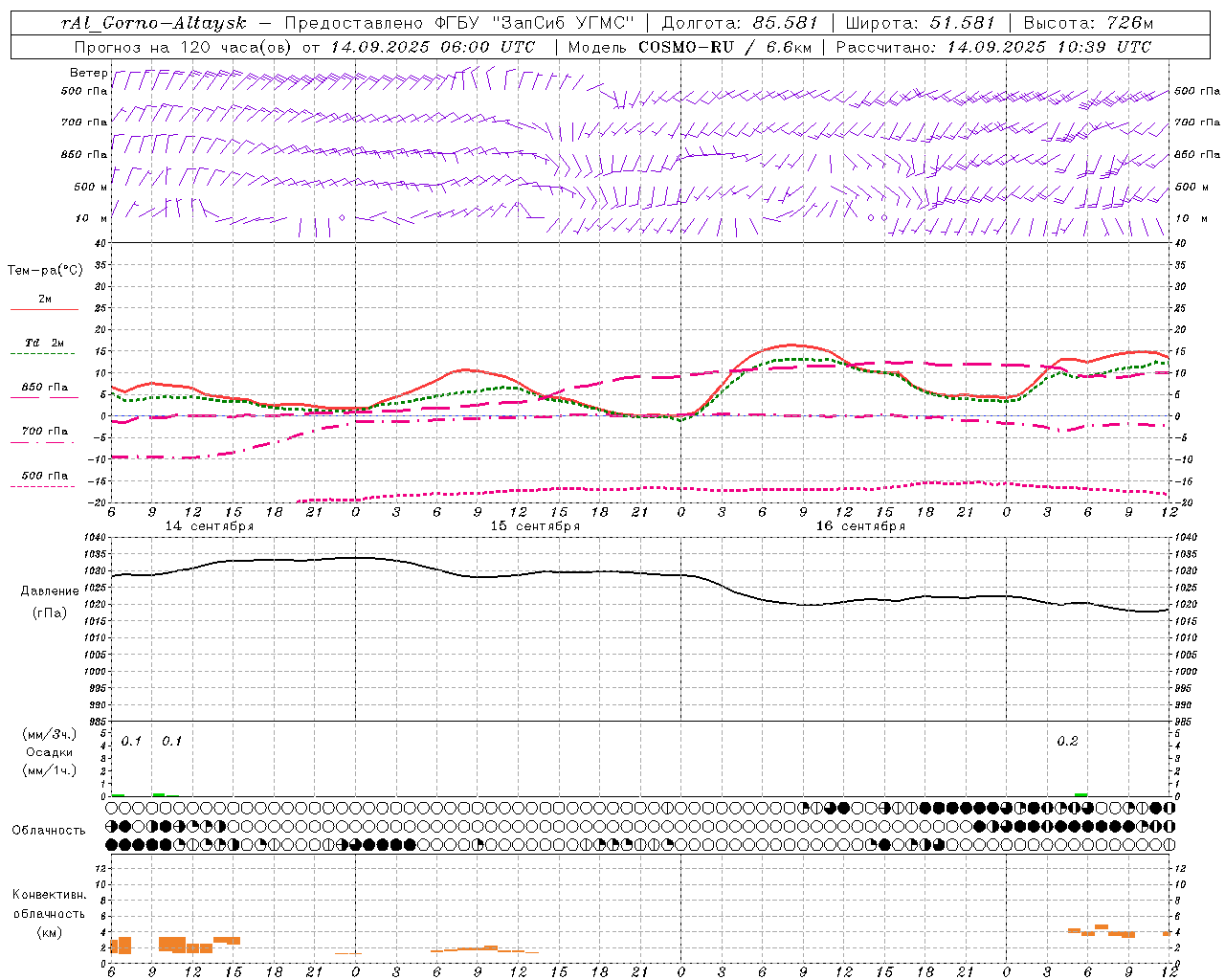The height and width of the screenshot is (980, 1225).
Task: Click the 2м temperature legend entry
Action: pyautogui.click(x=45, y=299)
